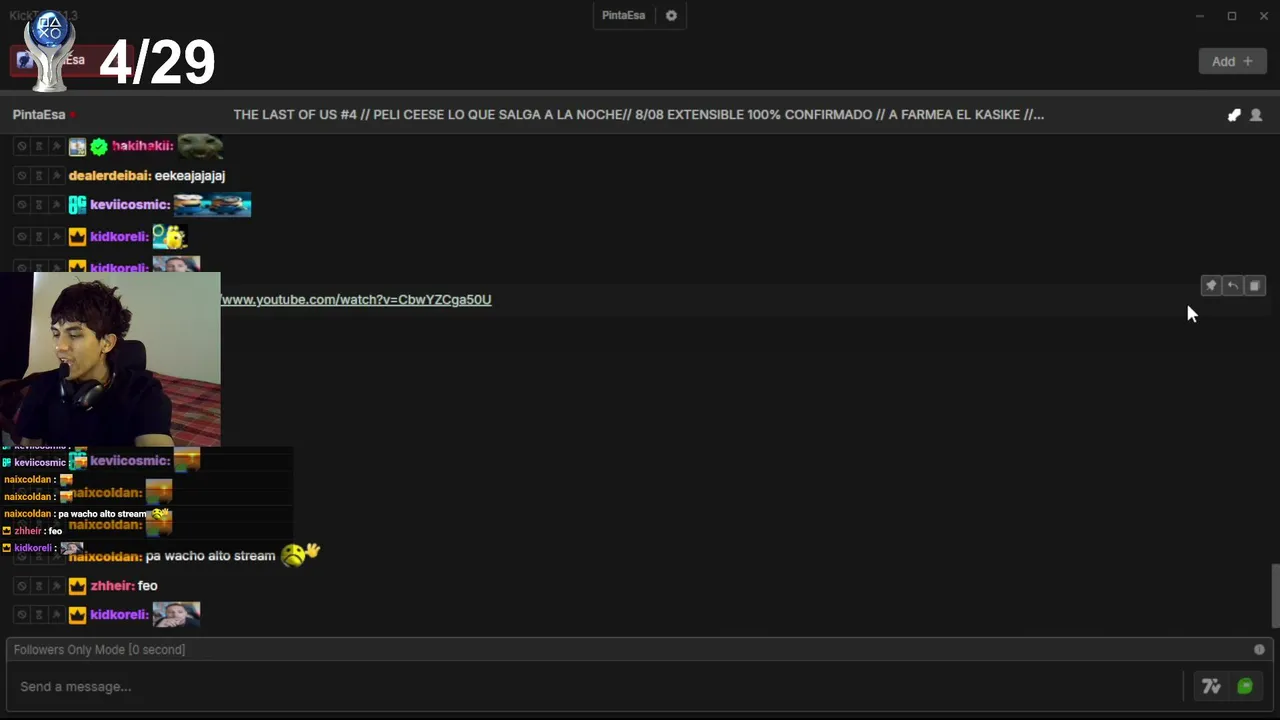The height and width of the screenshot is (720, 1280).
Task: Toggle the pinned message icon in chat header
Action: click(x=1234, y=115)
